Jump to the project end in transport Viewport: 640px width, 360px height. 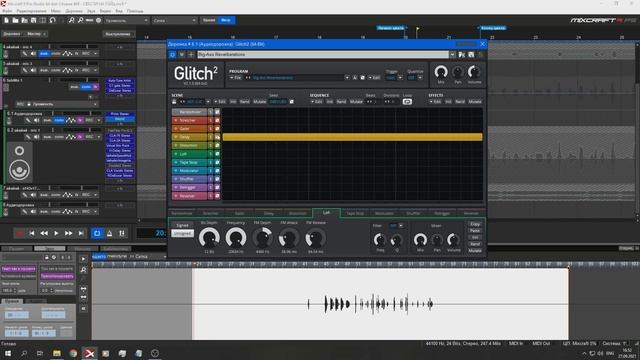[81, 233]
